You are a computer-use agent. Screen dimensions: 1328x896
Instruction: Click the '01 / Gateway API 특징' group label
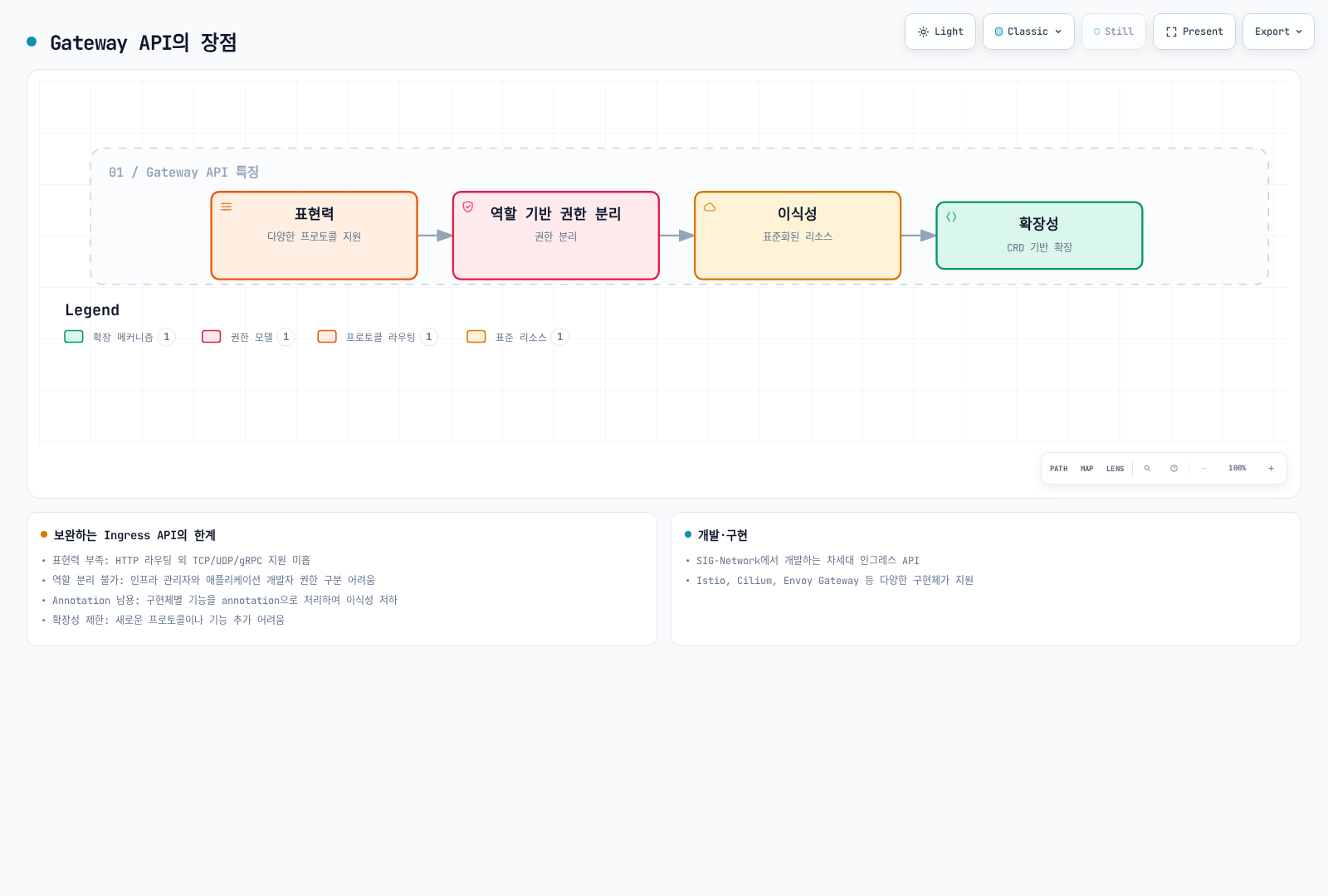coord(183,172)
